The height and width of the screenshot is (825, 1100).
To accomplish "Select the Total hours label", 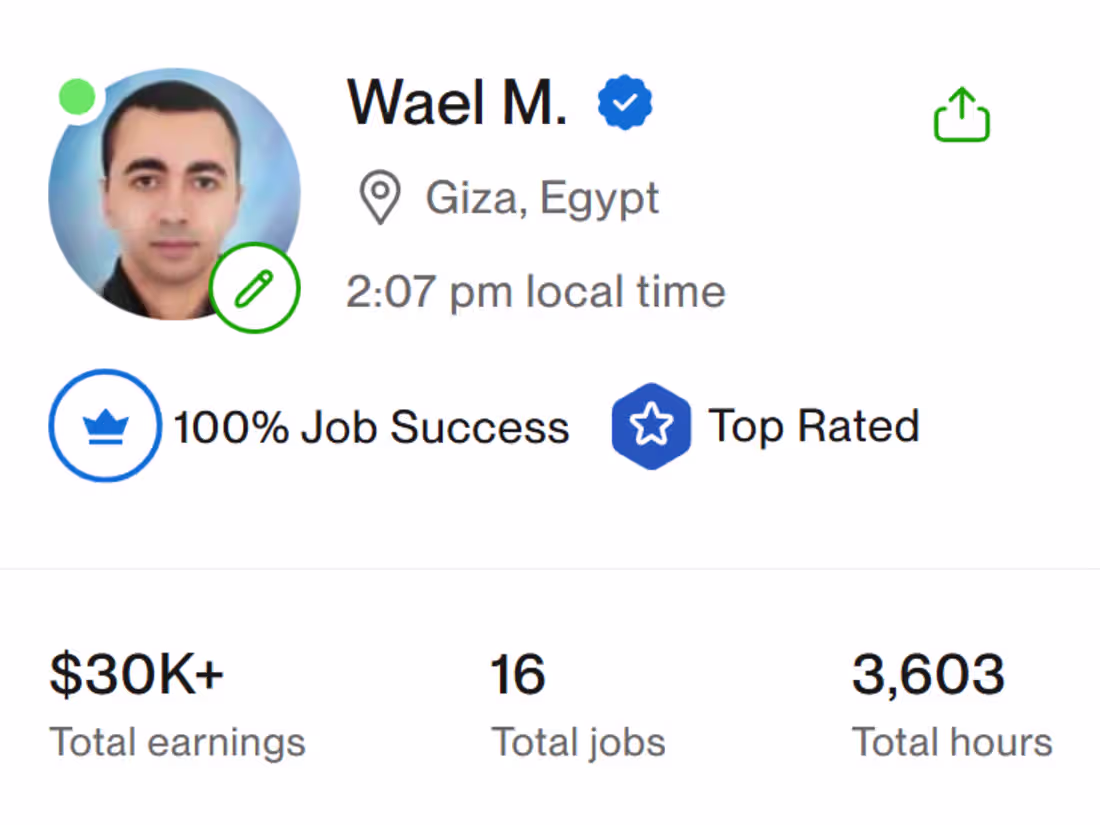I will [x=952, y=743].
